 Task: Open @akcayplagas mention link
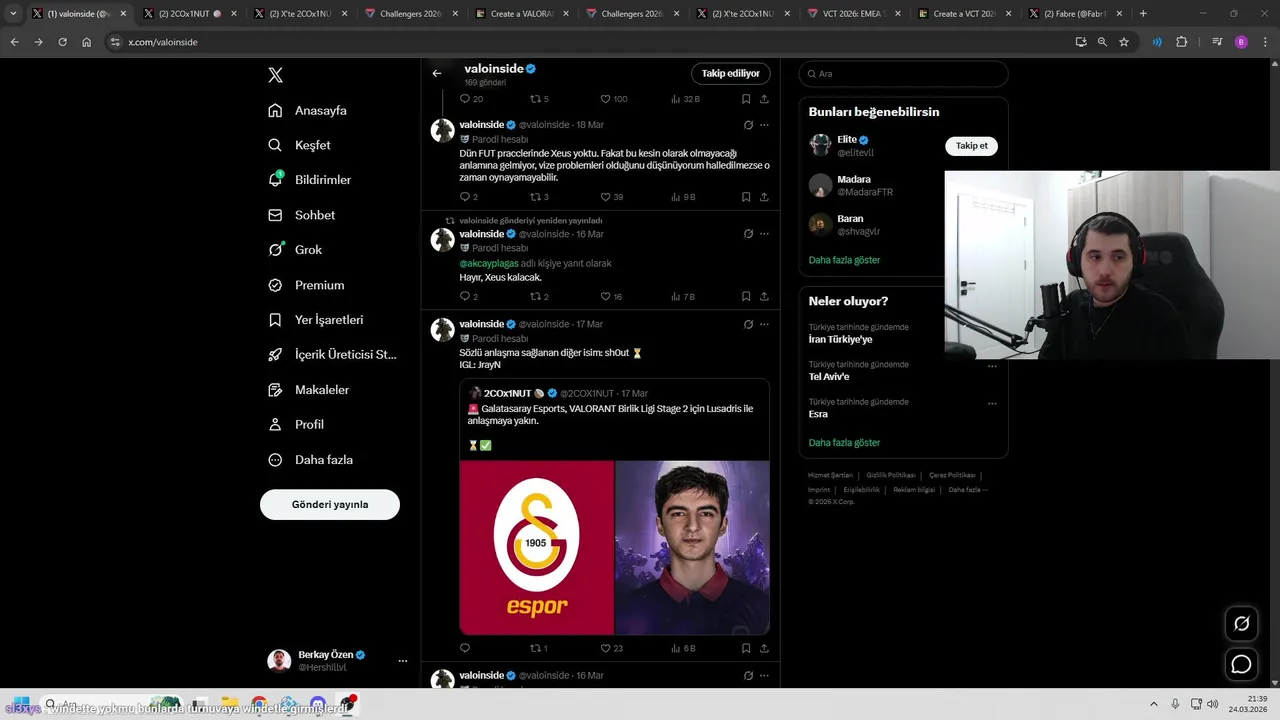click(489, 264)
